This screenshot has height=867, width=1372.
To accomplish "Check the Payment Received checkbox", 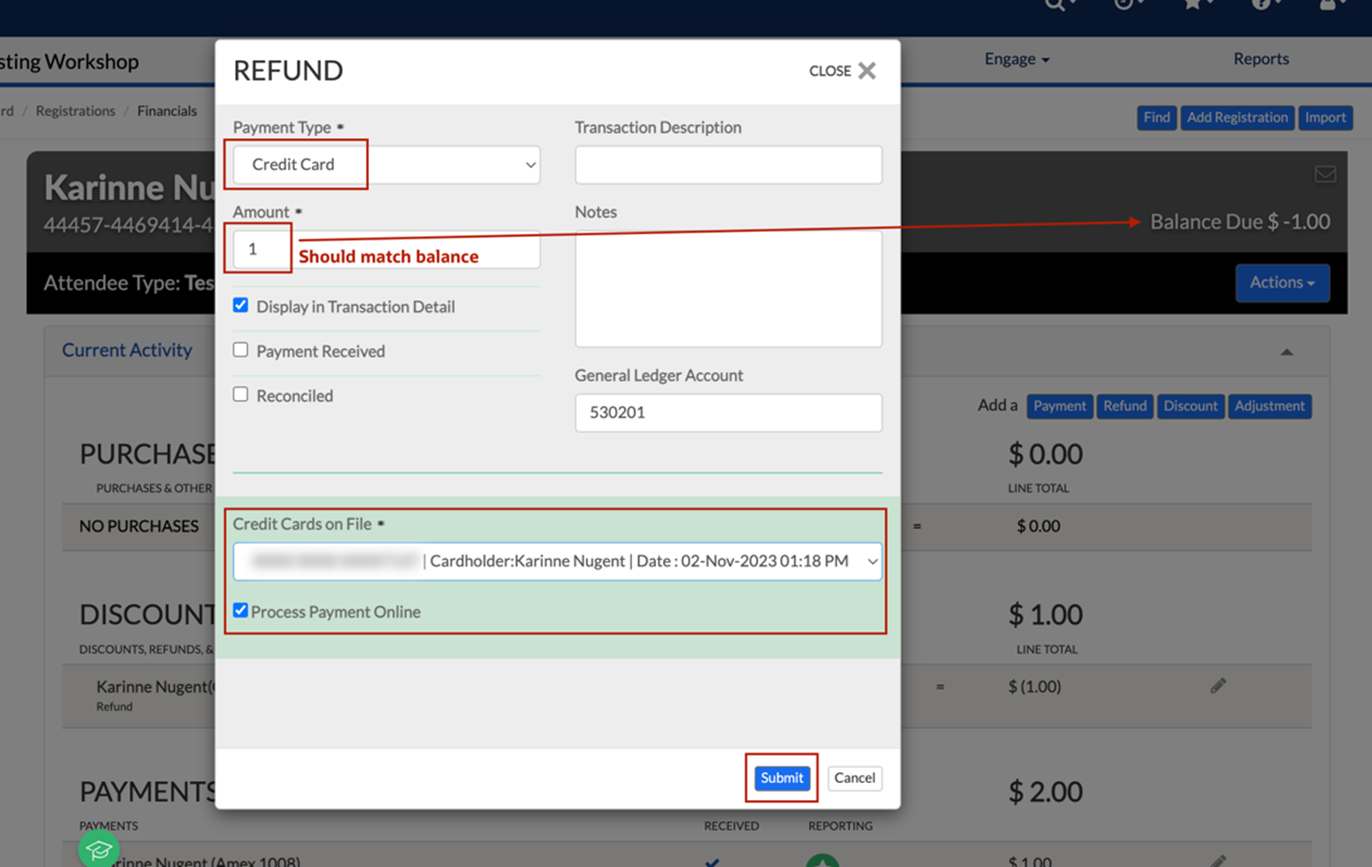I will click(240, 350).
